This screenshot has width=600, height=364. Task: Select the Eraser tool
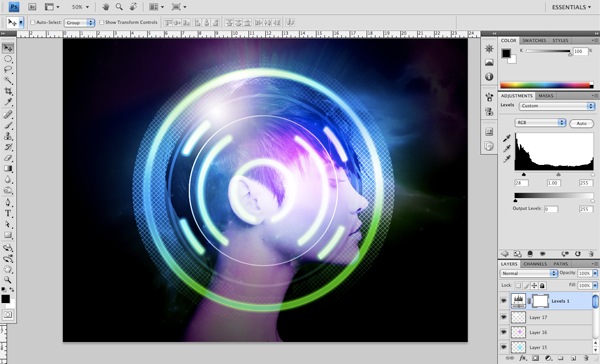8,158
